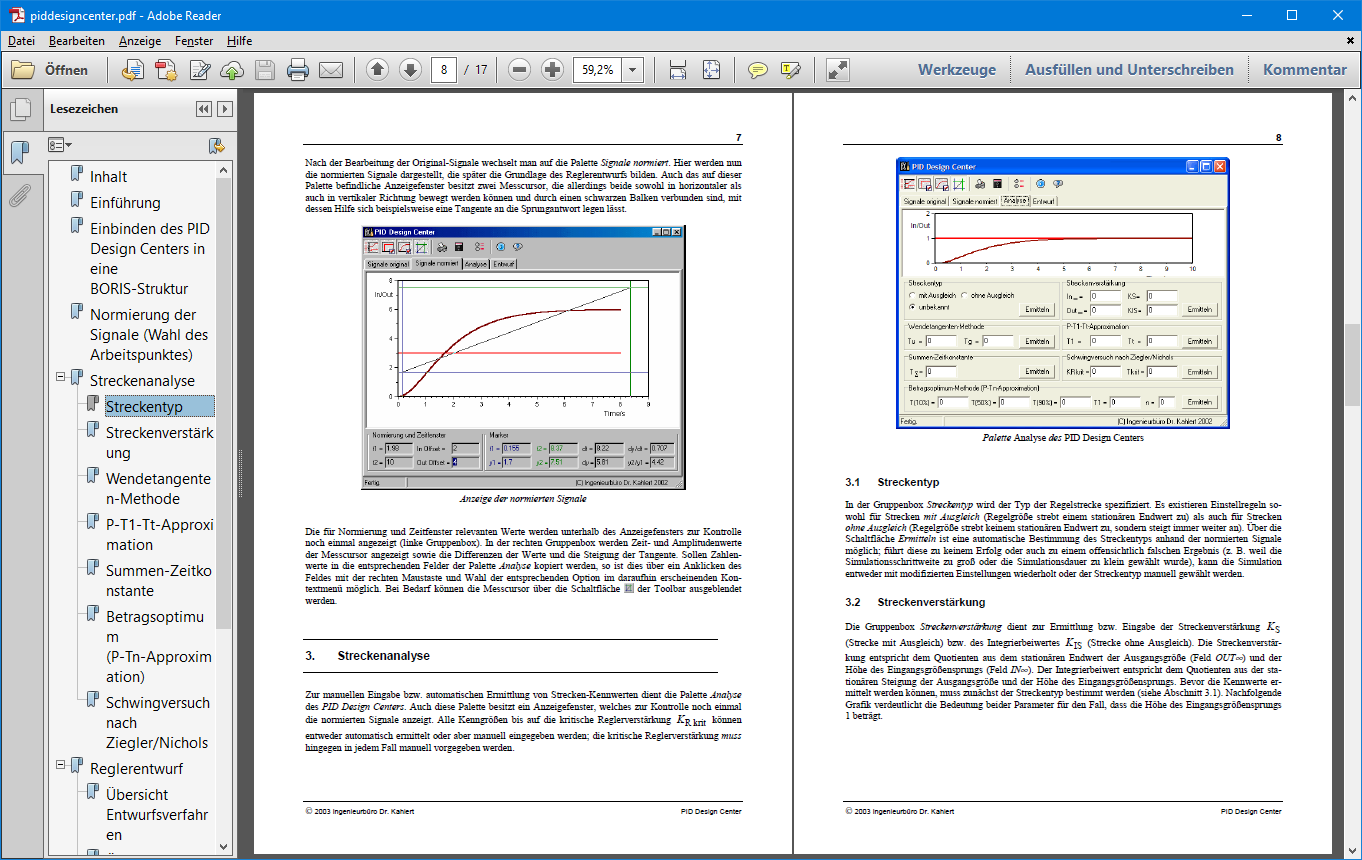Click the page number input field
The height and width of the screenshot is (860, 1362).
pos(444,70)
